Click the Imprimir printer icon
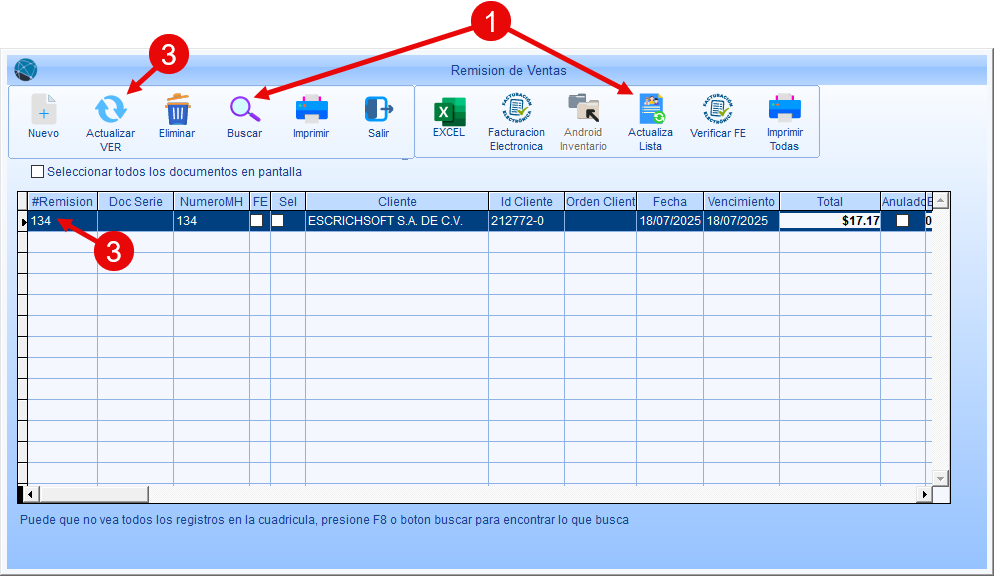The image size is (994, 576). (311, 109)
